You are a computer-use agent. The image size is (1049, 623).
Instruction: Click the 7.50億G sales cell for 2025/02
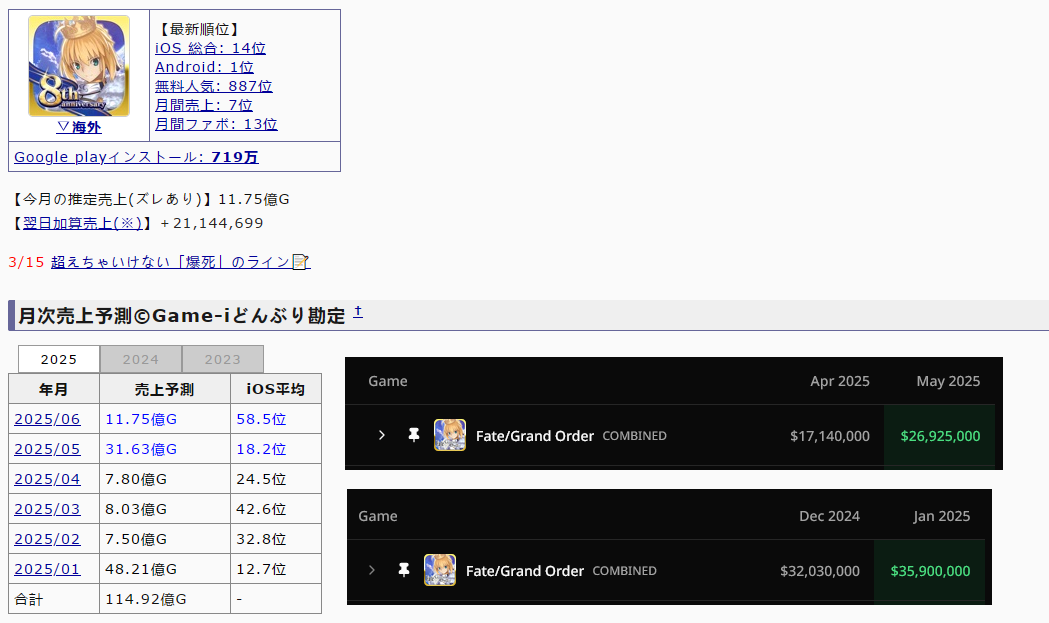(165, 539)
